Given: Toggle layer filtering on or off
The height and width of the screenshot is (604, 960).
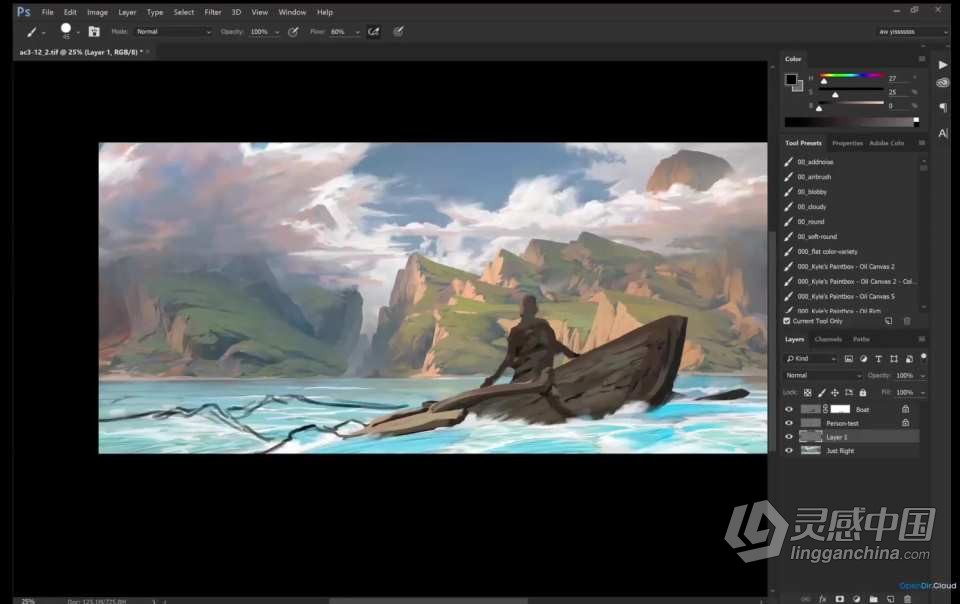Looking at the screenshot, I should coord(923,357).
